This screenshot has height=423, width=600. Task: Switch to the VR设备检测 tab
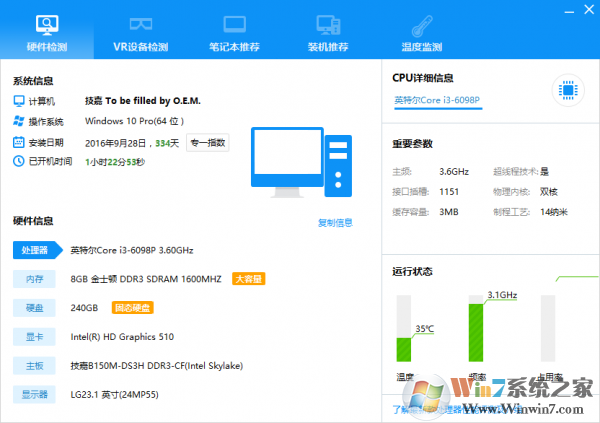pyautogui.click(x=140, y=34)
